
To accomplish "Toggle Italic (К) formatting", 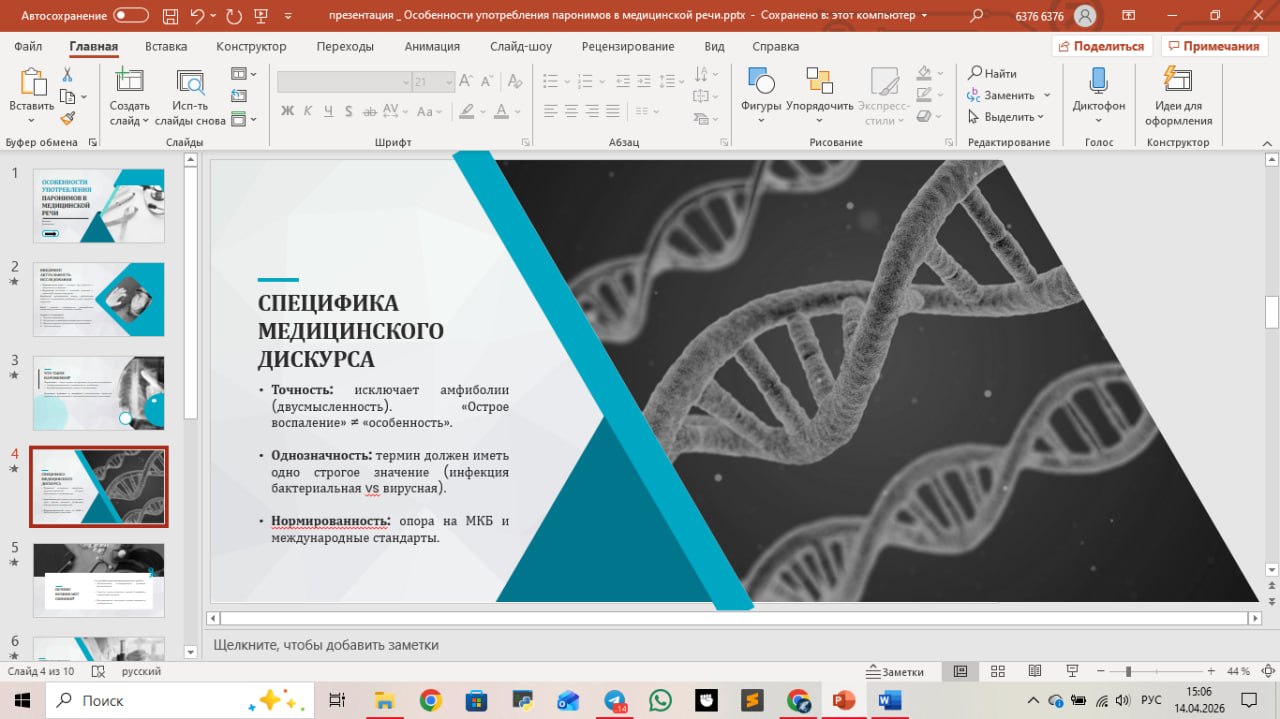I will point(307,110).
